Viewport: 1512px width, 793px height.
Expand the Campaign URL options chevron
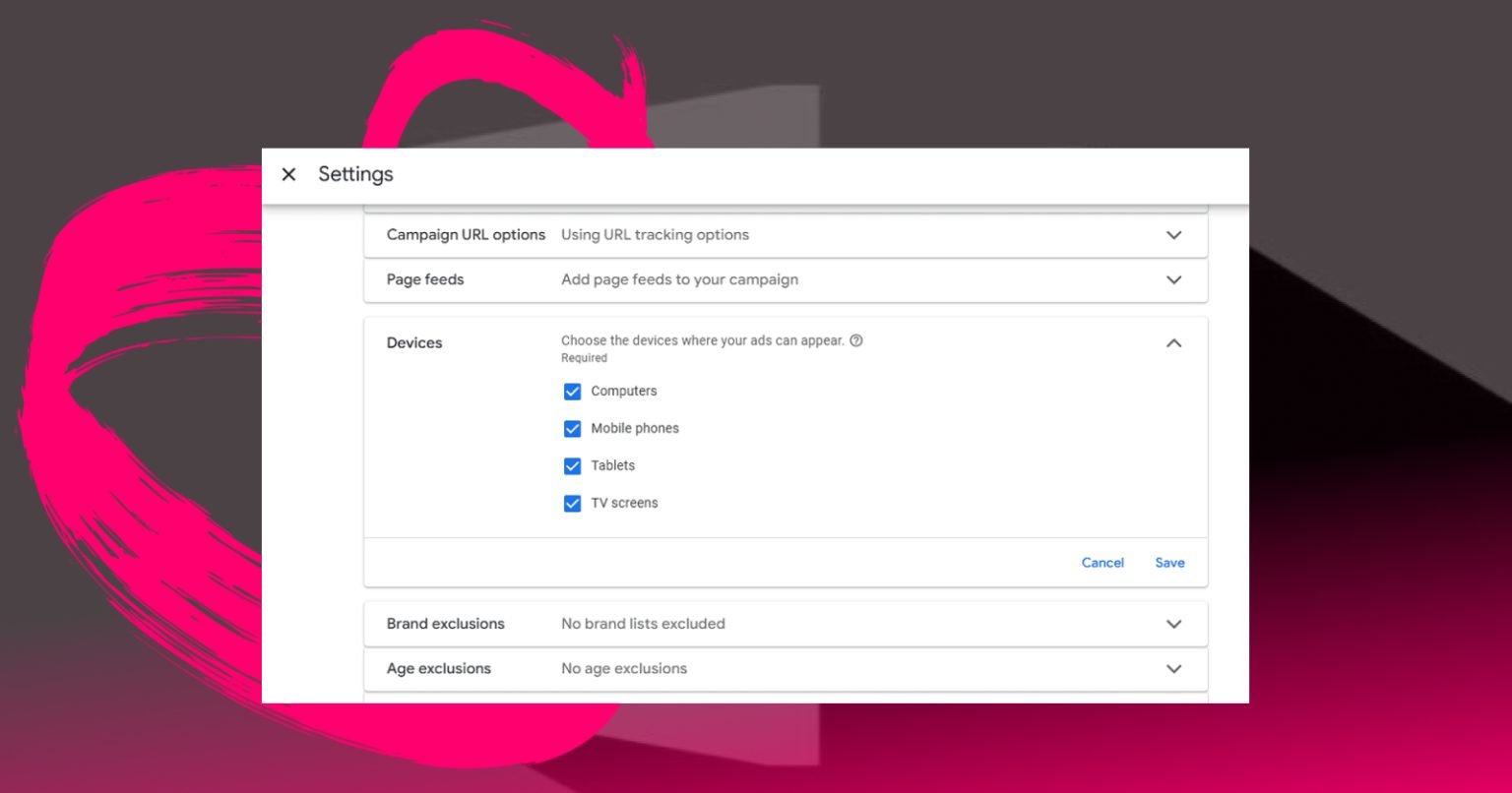click(x=1173, y=235)
